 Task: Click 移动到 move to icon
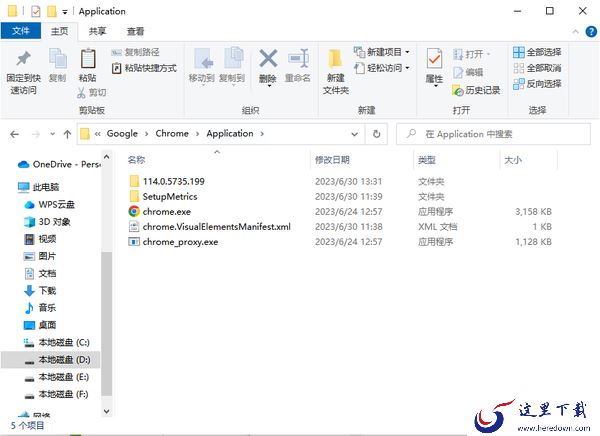coord(202,59)
